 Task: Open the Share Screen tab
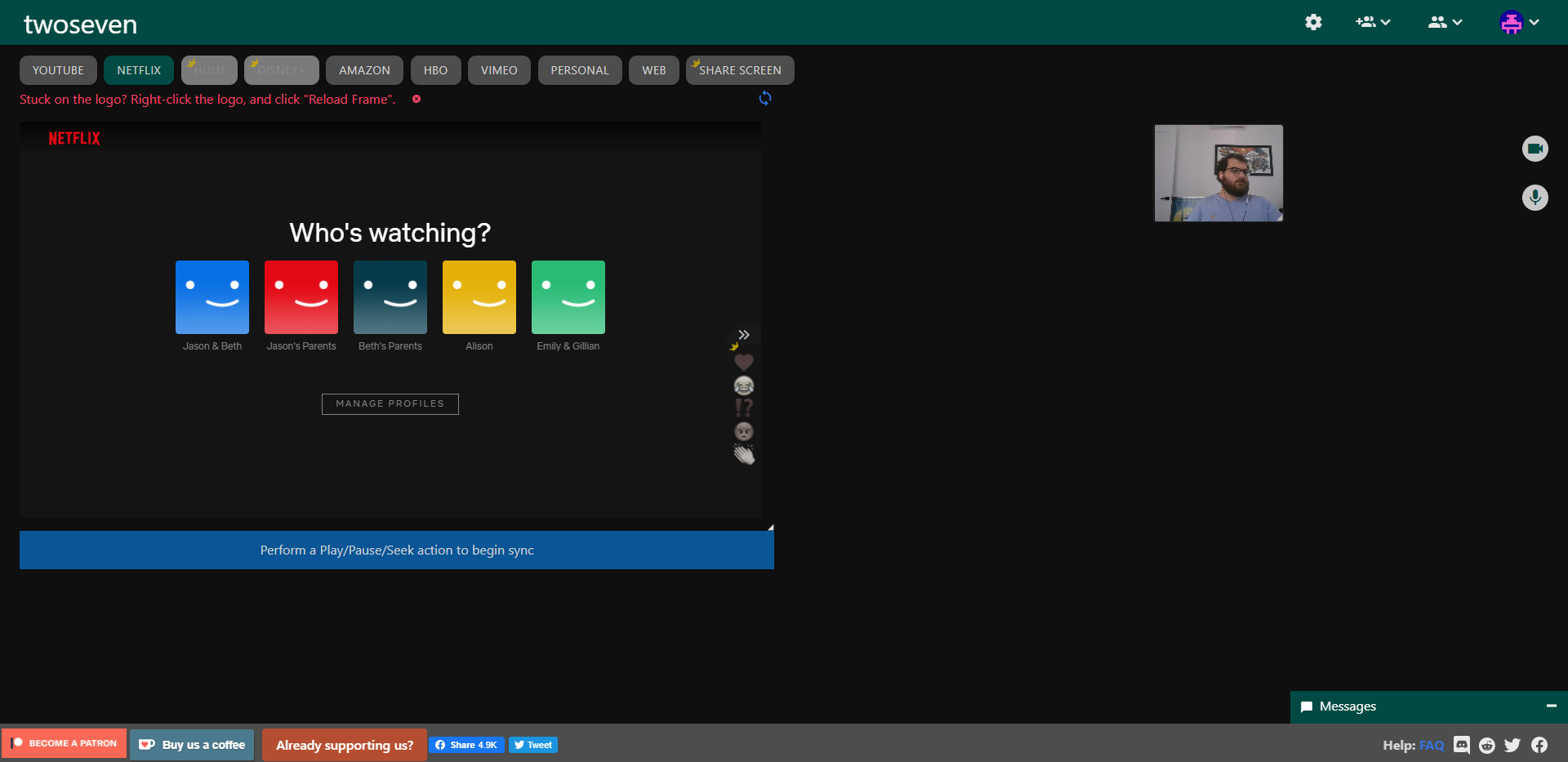click(740, 70)
